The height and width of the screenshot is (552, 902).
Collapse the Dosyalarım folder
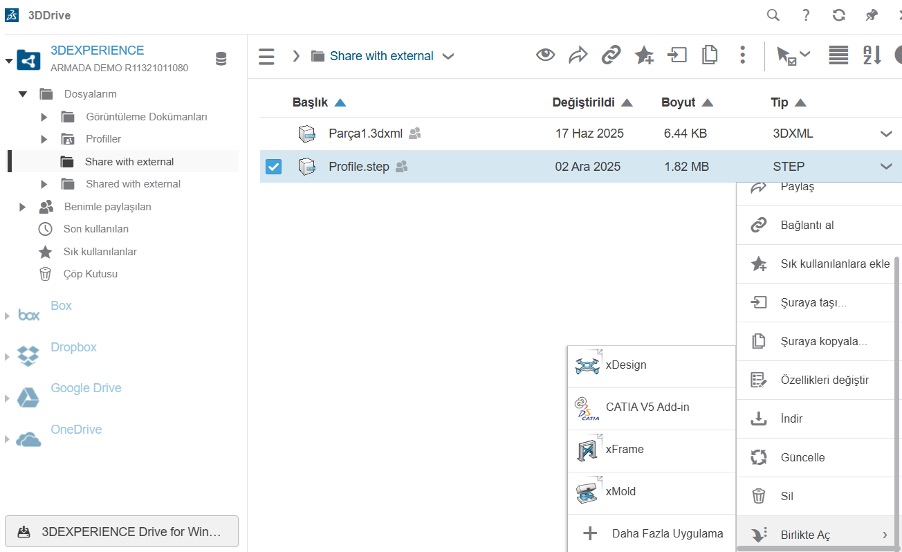click(x=22, y=94)
